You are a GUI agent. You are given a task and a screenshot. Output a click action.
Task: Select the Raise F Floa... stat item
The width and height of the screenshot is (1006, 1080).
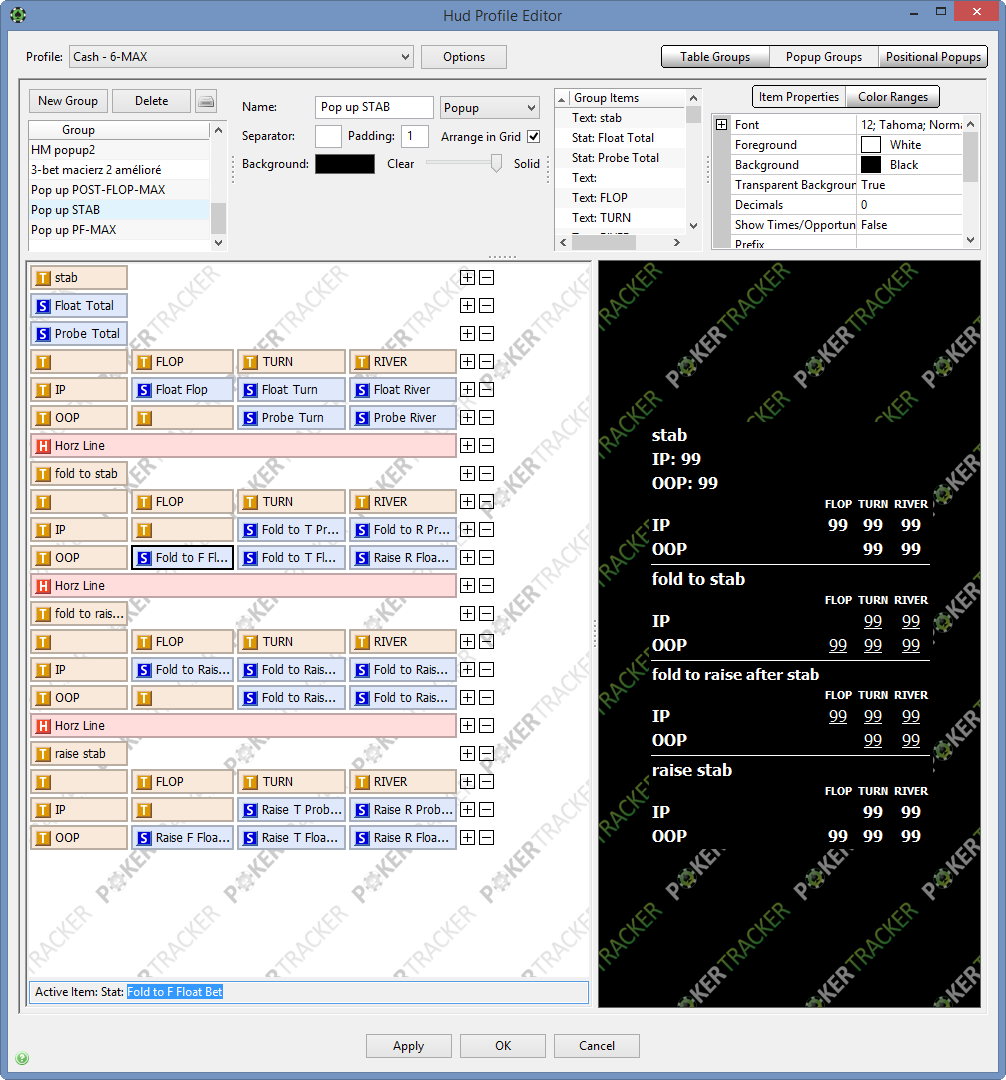182,838
